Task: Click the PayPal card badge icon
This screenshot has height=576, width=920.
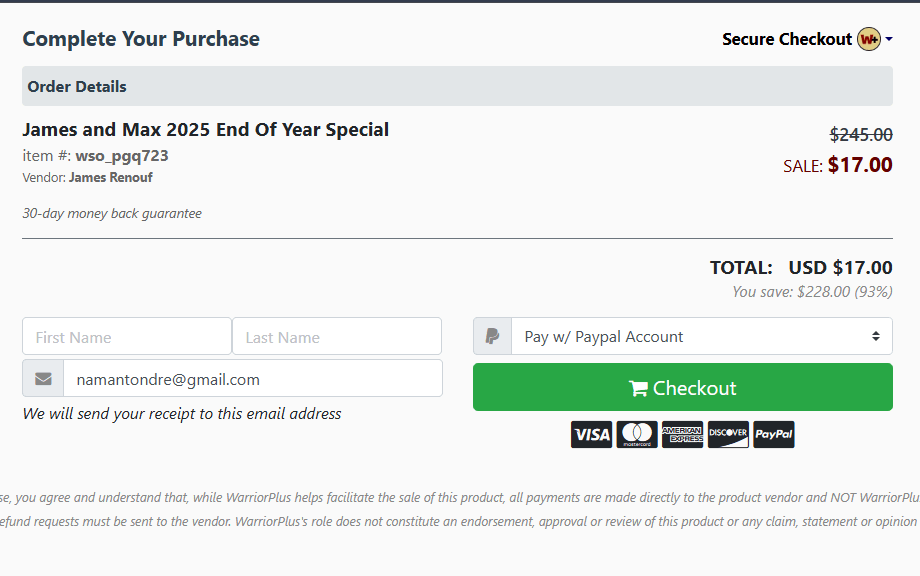Action: [x=773, y=434]
